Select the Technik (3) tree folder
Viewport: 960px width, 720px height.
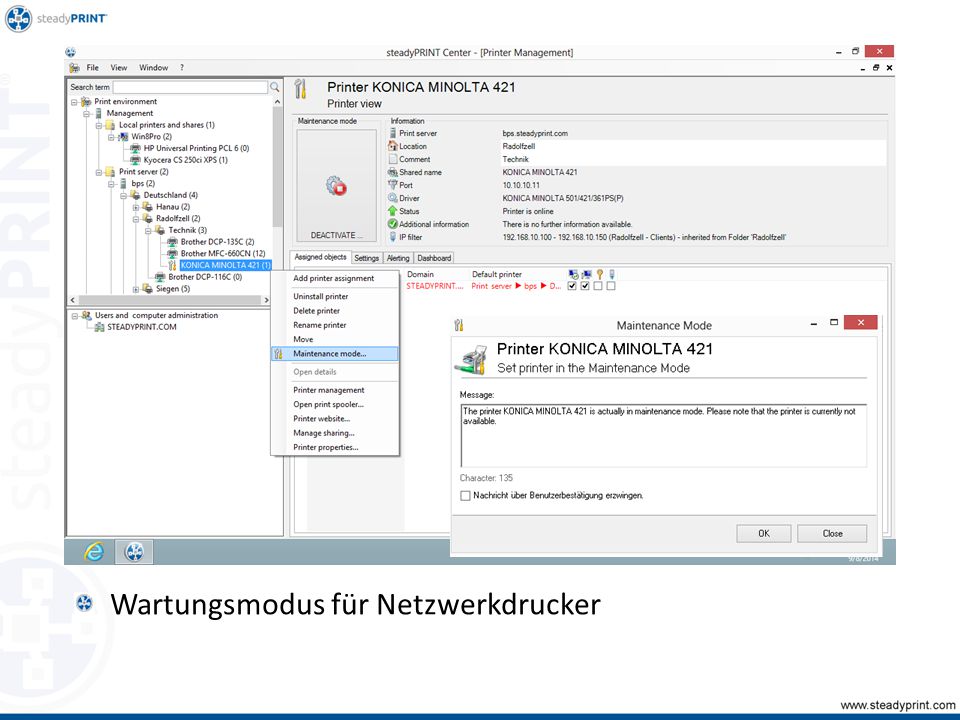click(188, 230)
